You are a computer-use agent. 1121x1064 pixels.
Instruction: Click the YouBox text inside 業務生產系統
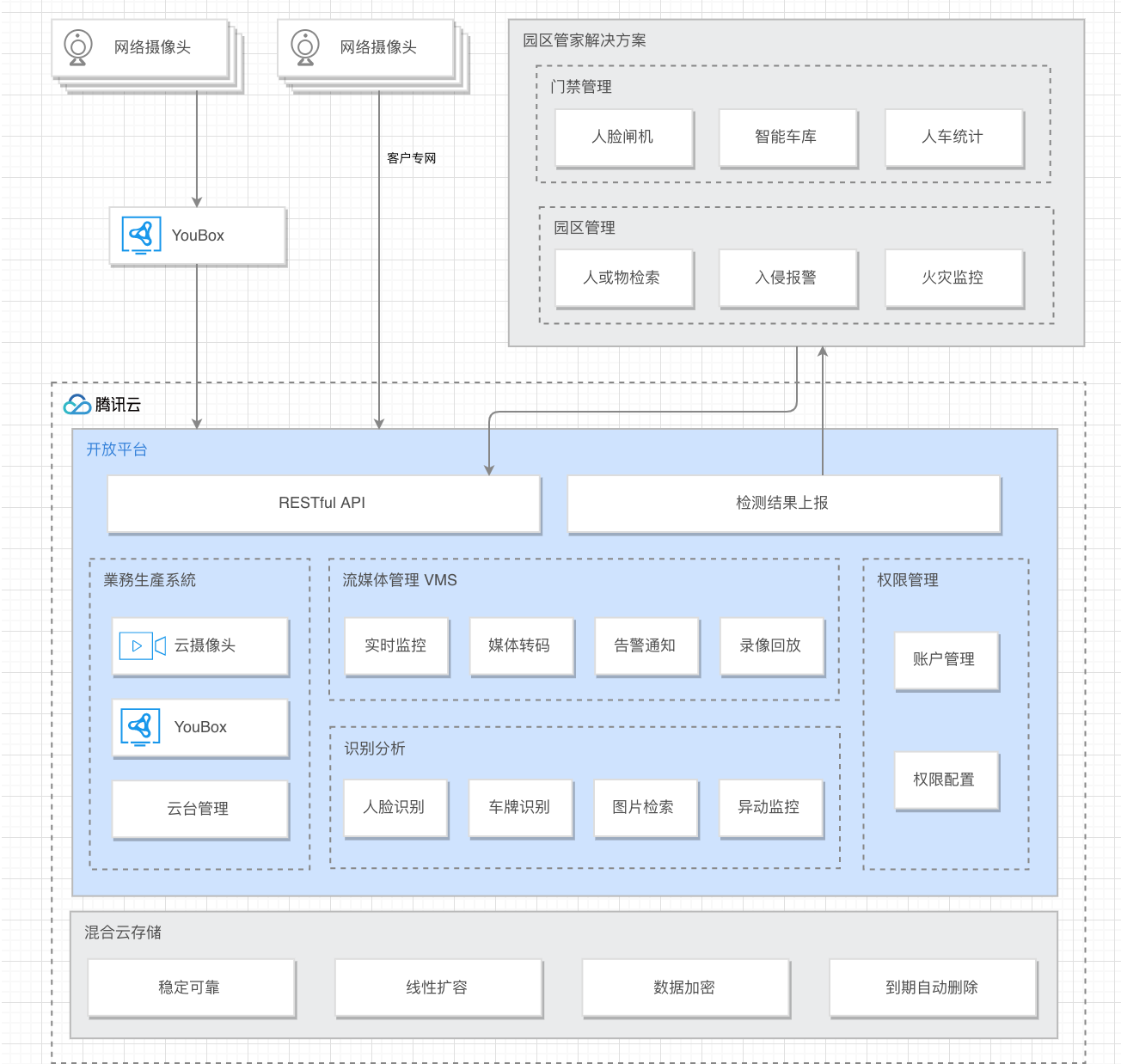(x=200, y=727)
